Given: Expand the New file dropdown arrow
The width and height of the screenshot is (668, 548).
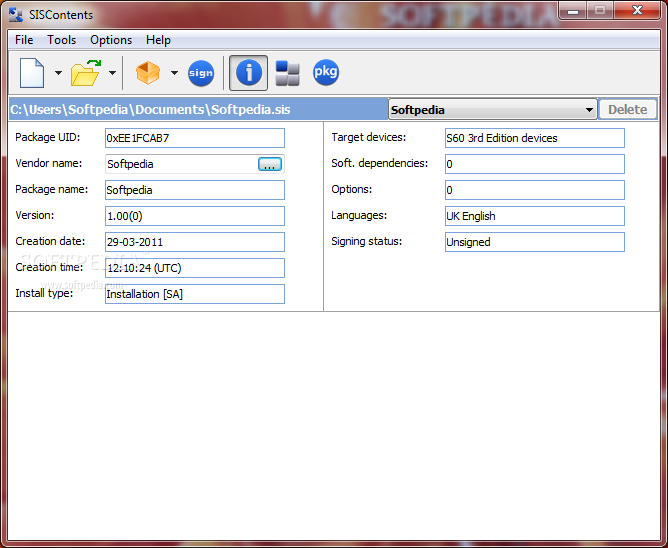Looking at the screenshot, I should [58, 73].
